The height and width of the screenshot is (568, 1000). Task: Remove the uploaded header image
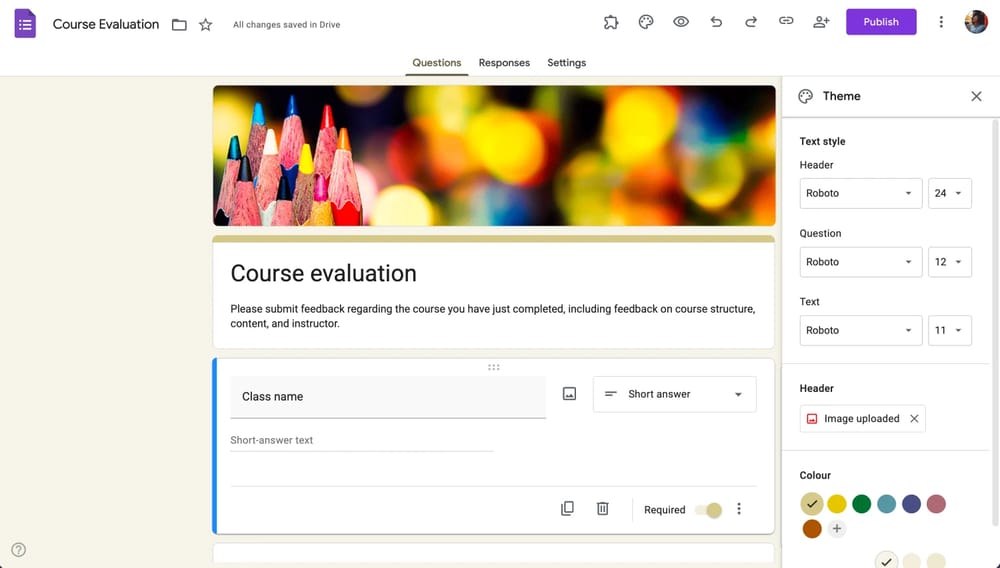coord(914,419)
